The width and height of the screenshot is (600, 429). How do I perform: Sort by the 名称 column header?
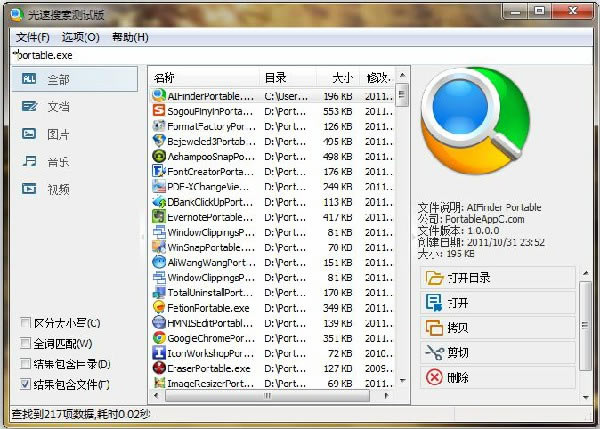click(204, 78)
